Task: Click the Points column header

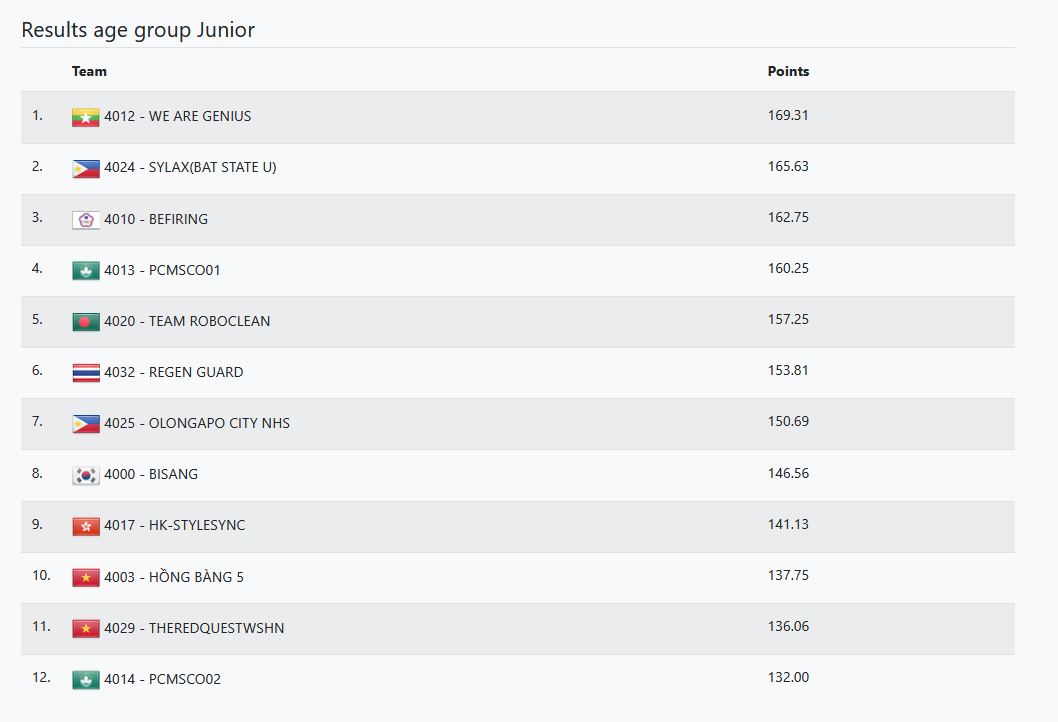Action: [x=788, y=72]
